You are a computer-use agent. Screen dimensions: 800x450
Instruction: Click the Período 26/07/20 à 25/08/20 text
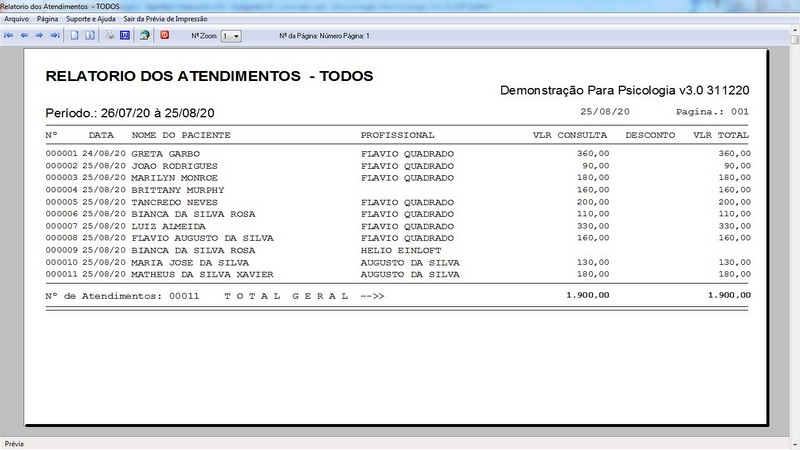click(x=130, y=113)
